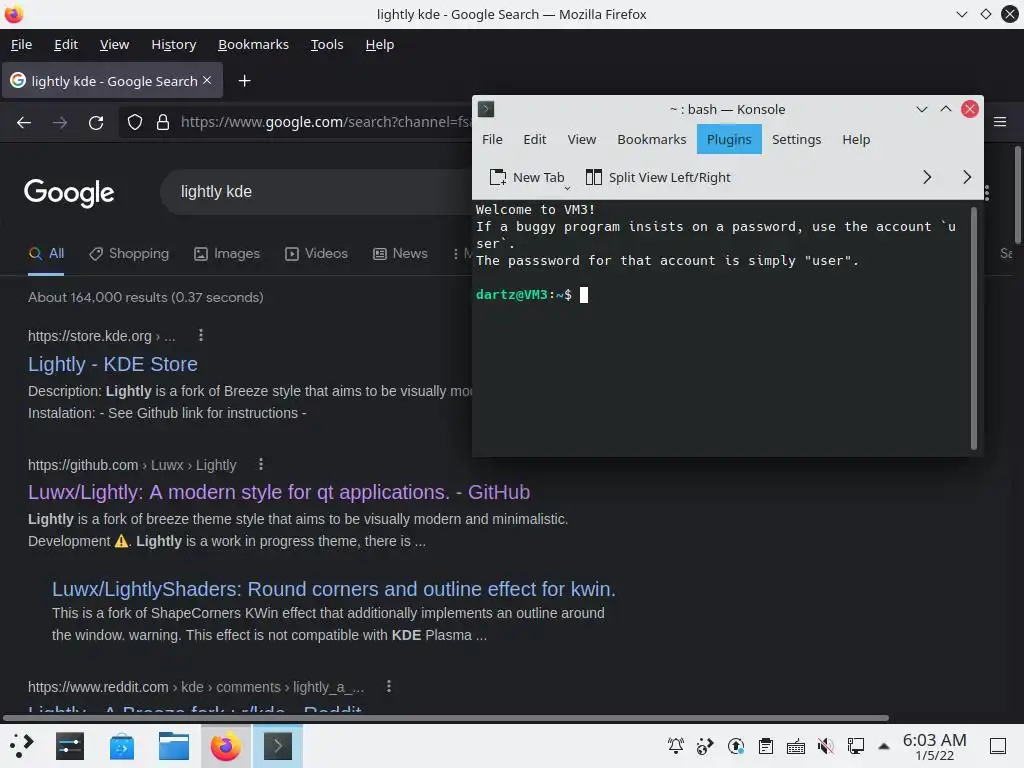Viewport: 1024px width, 768px height.
Task: Open clipboard tray icon
Action: [765, 746]
